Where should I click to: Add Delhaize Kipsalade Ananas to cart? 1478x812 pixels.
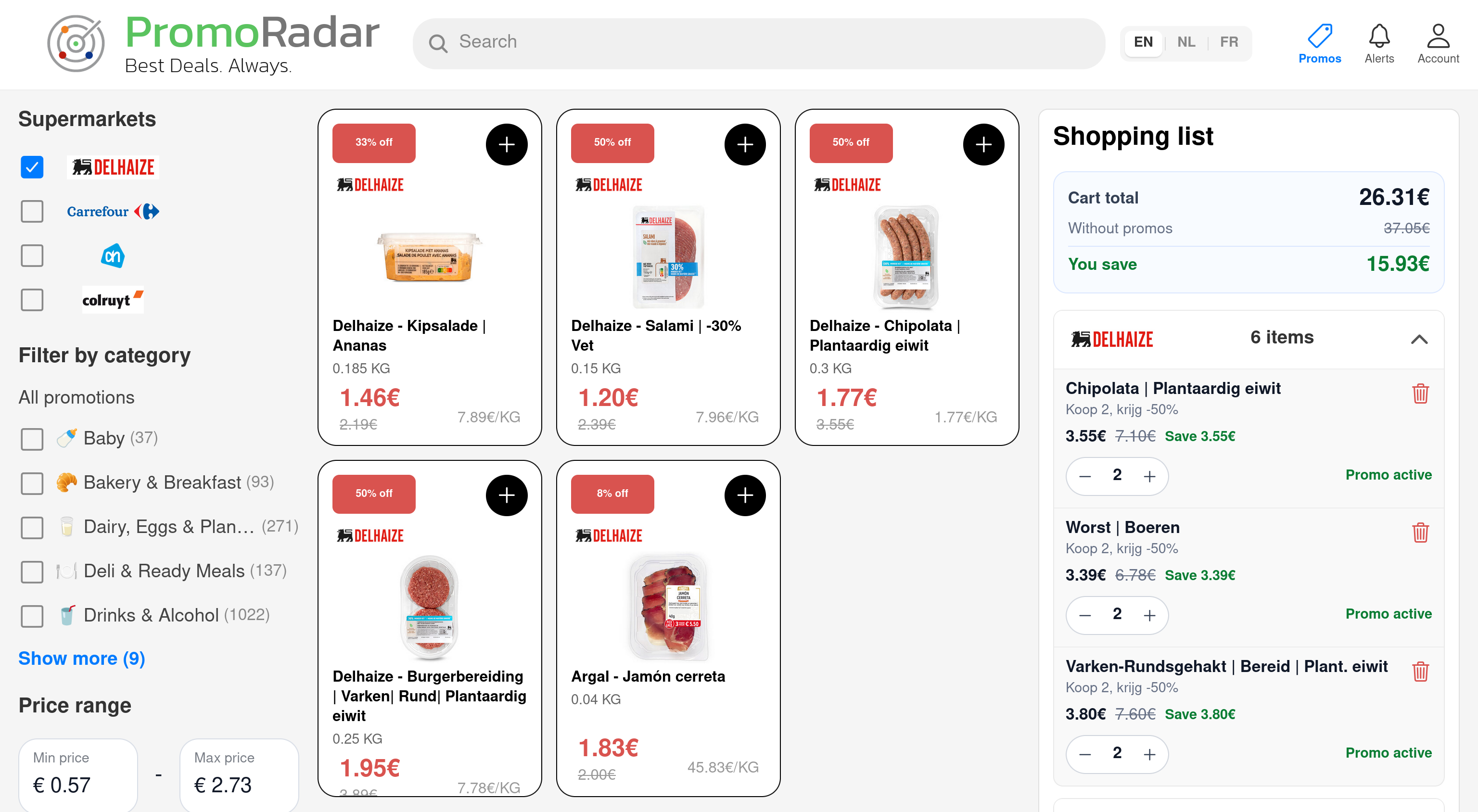click(x=507, y=145)
